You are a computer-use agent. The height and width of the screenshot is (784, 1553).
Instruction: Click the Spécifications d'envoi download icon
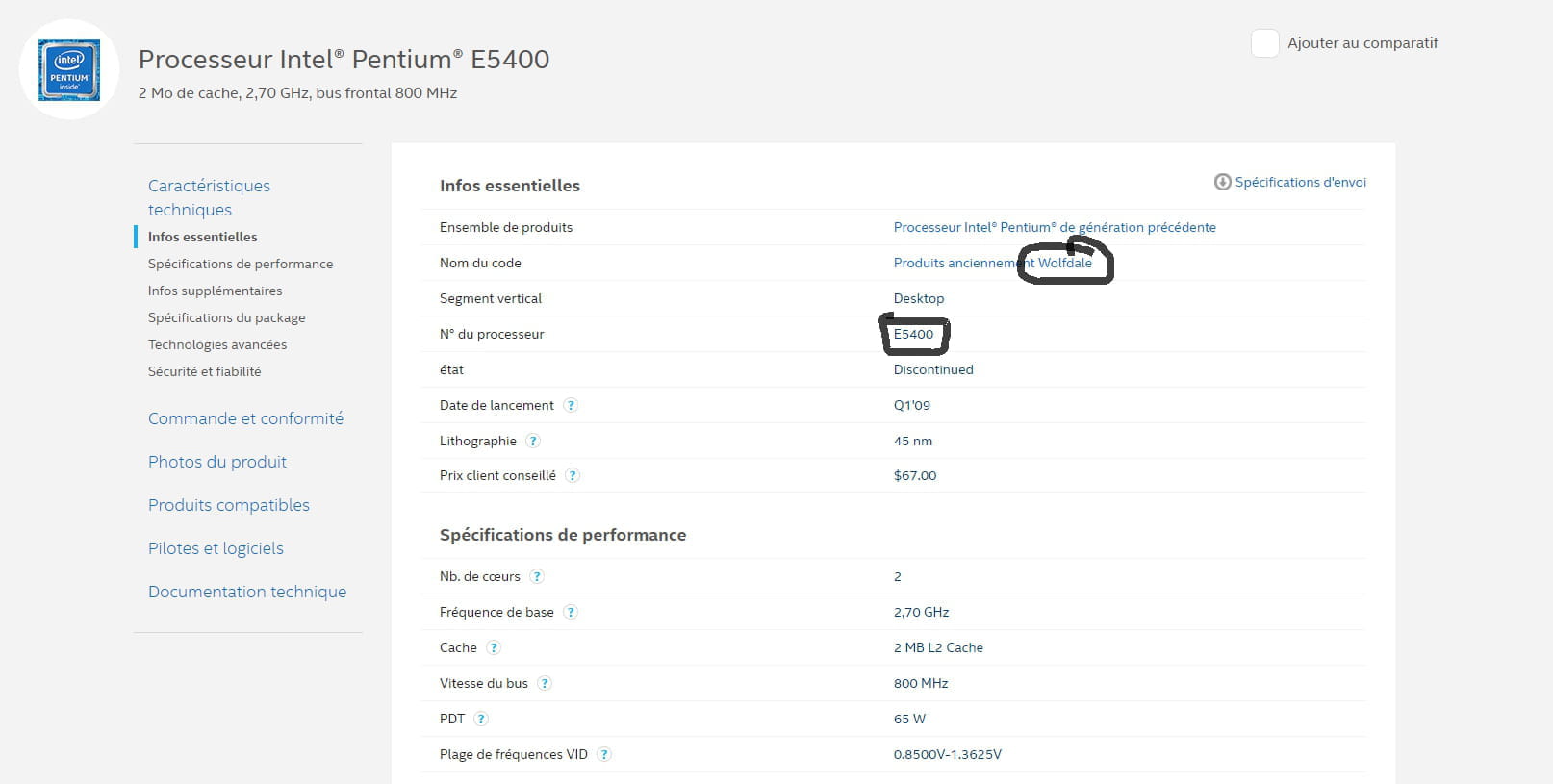tap(1222, 182)
